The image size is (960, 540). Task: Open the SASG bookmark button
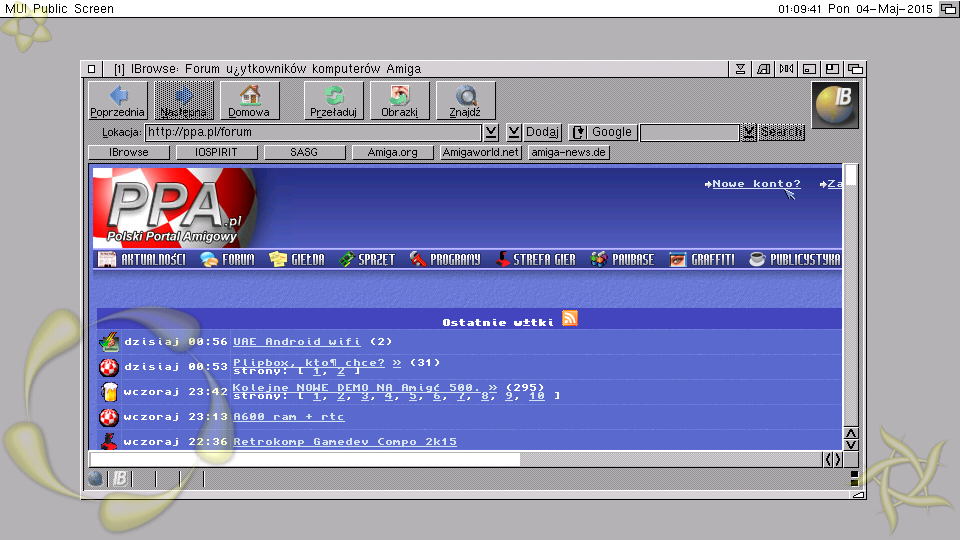coord(304,152)
